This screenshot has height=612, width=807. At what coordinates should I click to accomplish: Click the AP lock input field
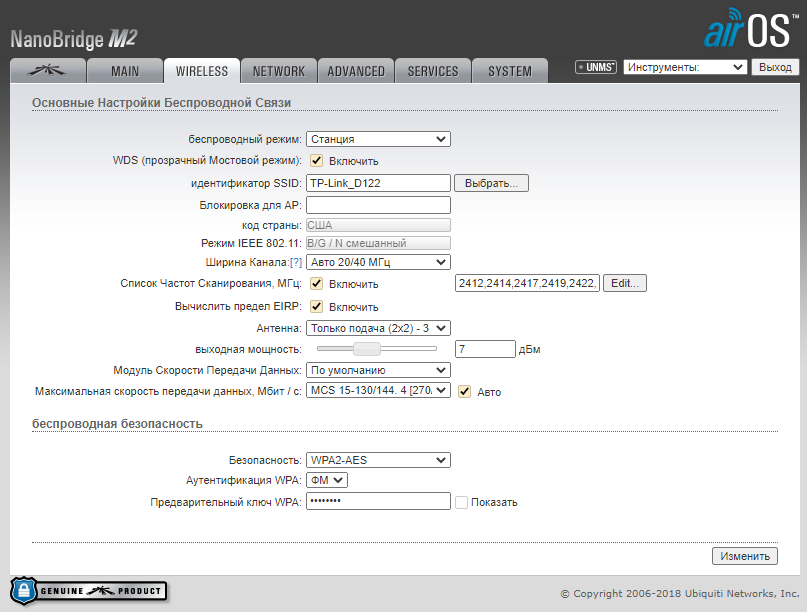pyautogui.click(x=378, y=205)
